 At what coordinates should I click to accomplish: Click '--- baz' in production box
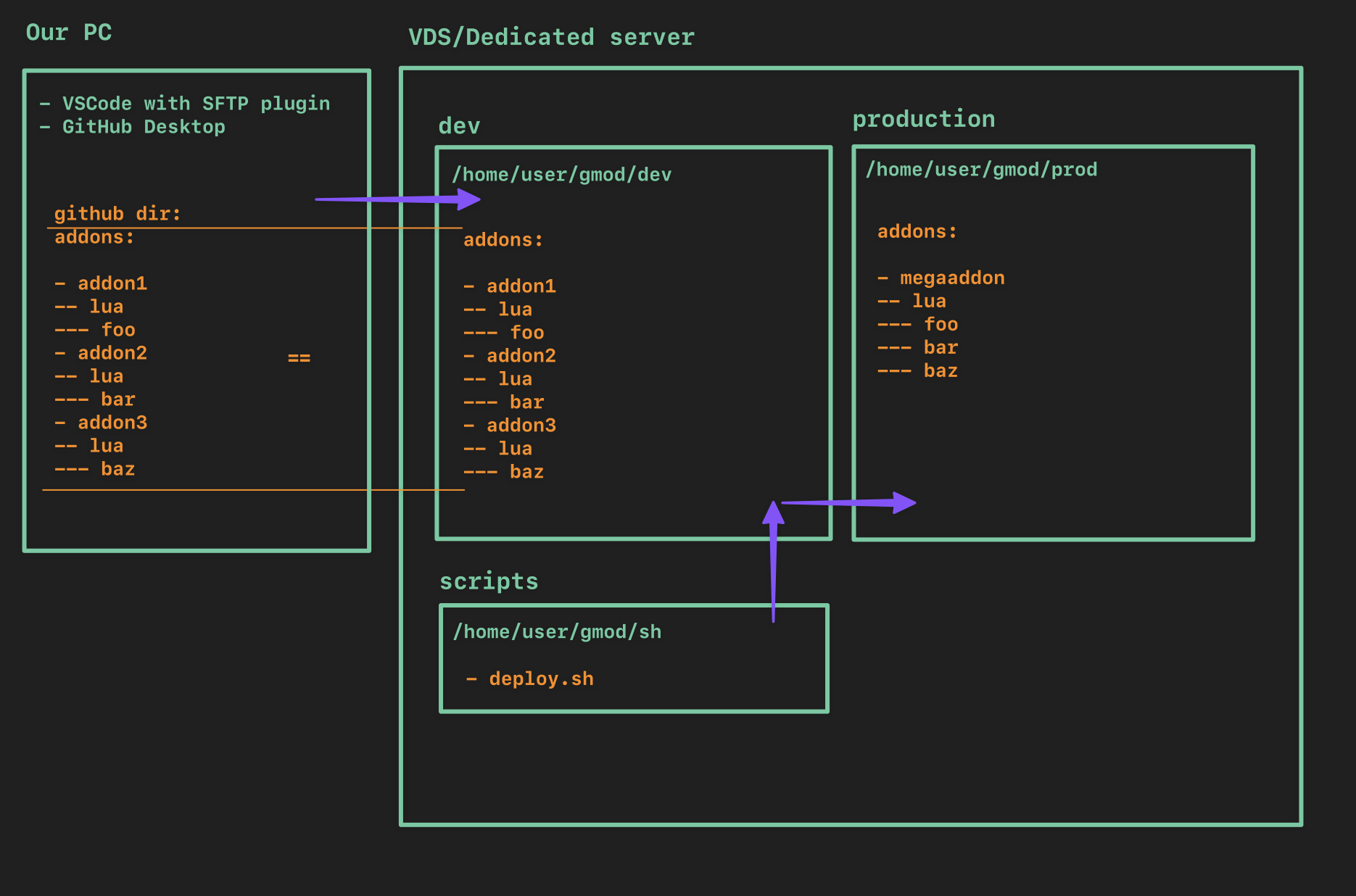point(918,370)
